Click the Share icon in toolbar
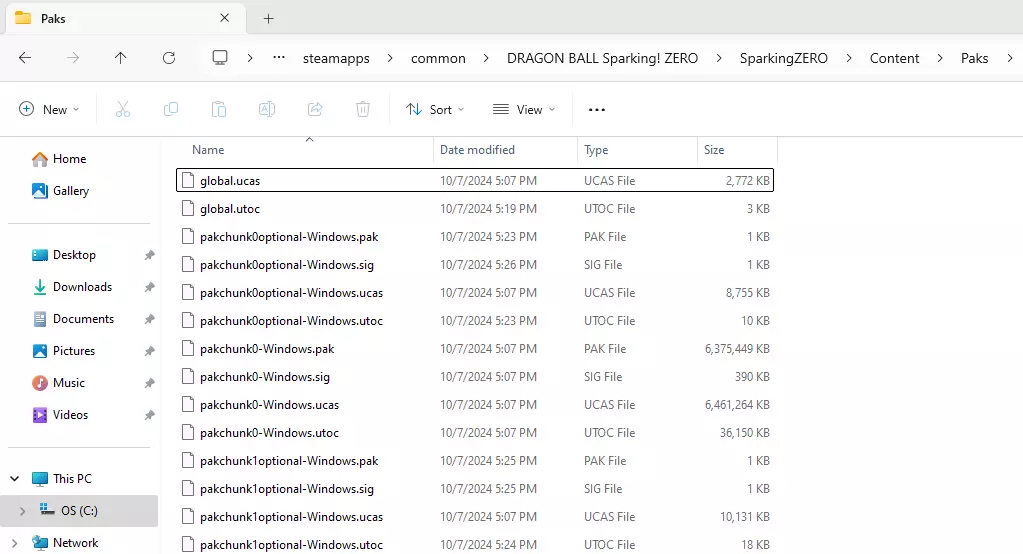The width and height of the screenshot is (1023, 554). pos(315,110)
